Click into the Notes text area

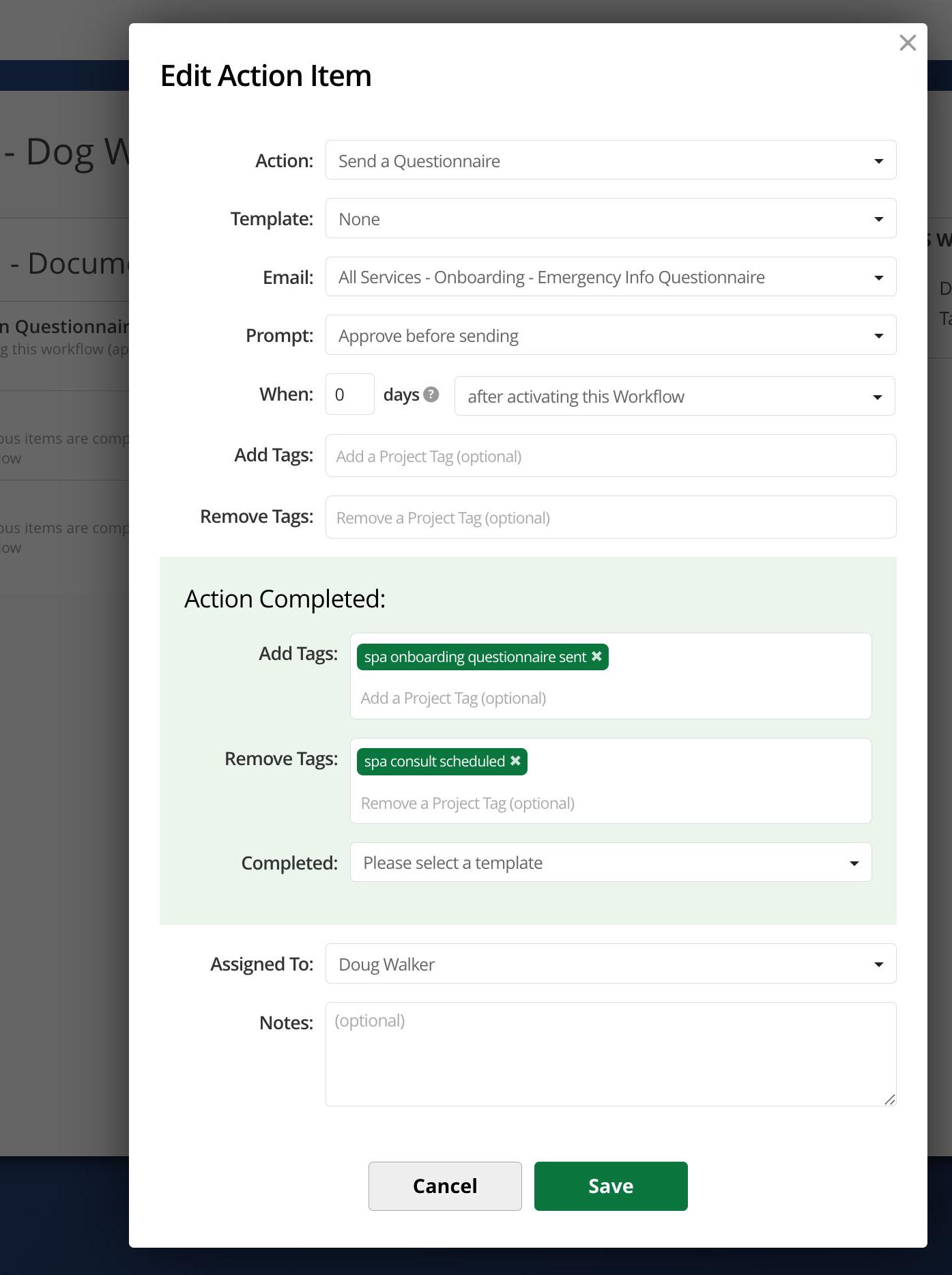610,1054
